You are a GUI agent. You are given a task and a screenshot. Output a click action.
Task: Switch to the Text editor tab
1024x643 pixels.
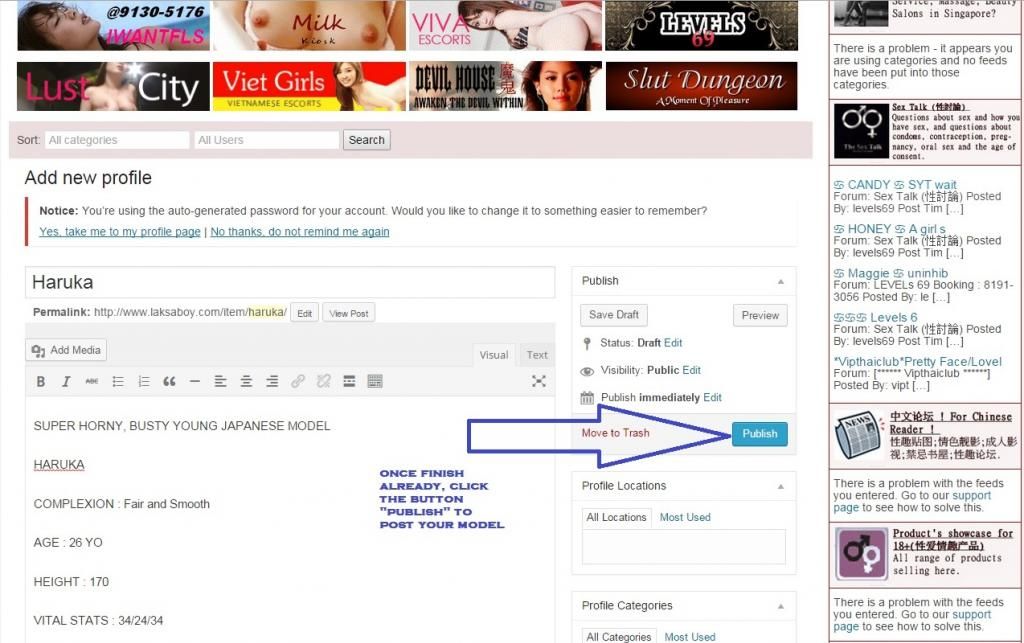pyautogui.click(x=537, y=354)
